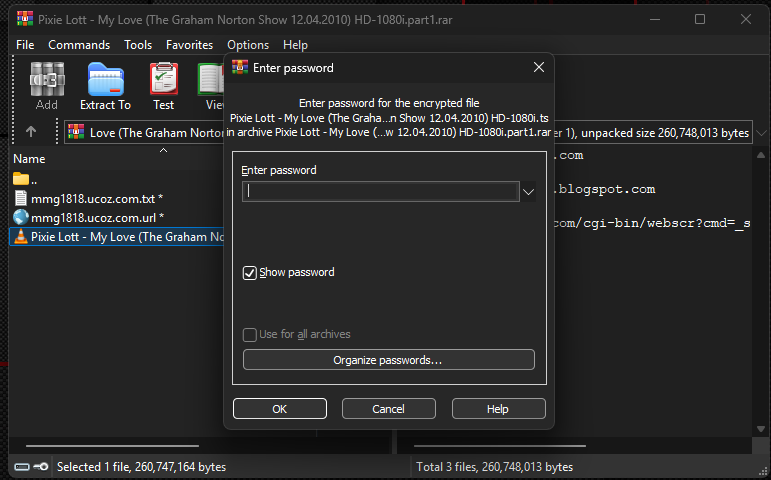Go up one folder level arrow

[31, 132]
